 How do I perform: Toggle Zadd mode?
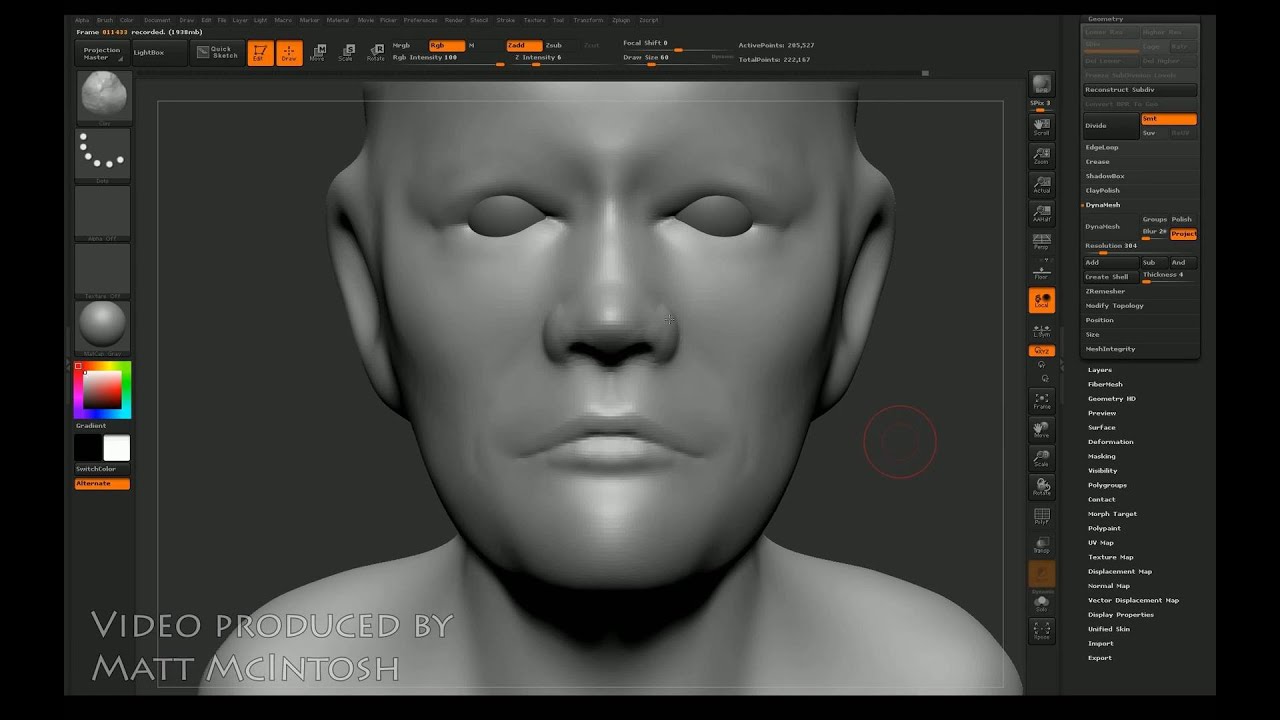524,45
